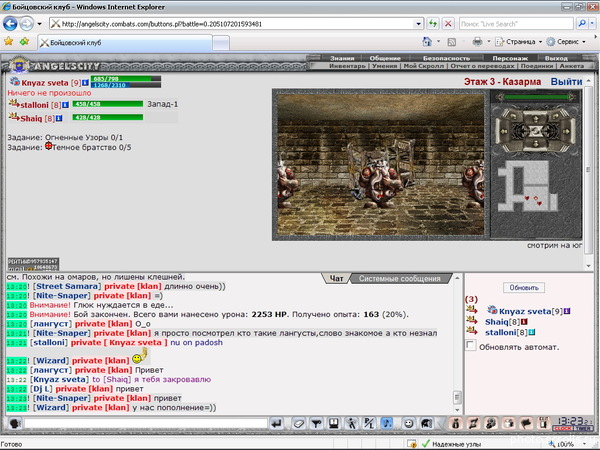Click stalloni's info icon in the party list
The height and width of the screenshot is (450, 600).
[65, 105]
